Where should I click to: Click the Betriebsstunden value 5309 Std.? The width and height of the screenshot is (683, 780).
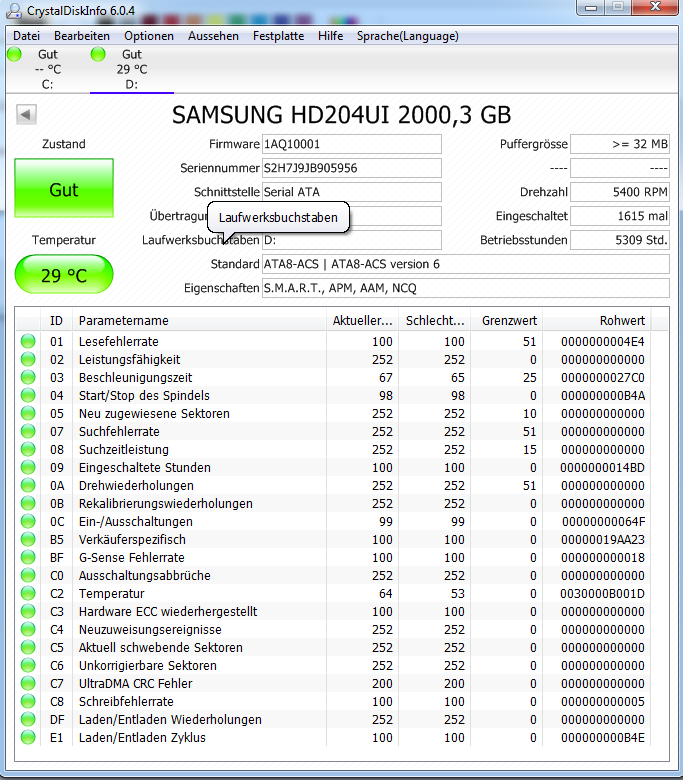click(x=620, y=240)
